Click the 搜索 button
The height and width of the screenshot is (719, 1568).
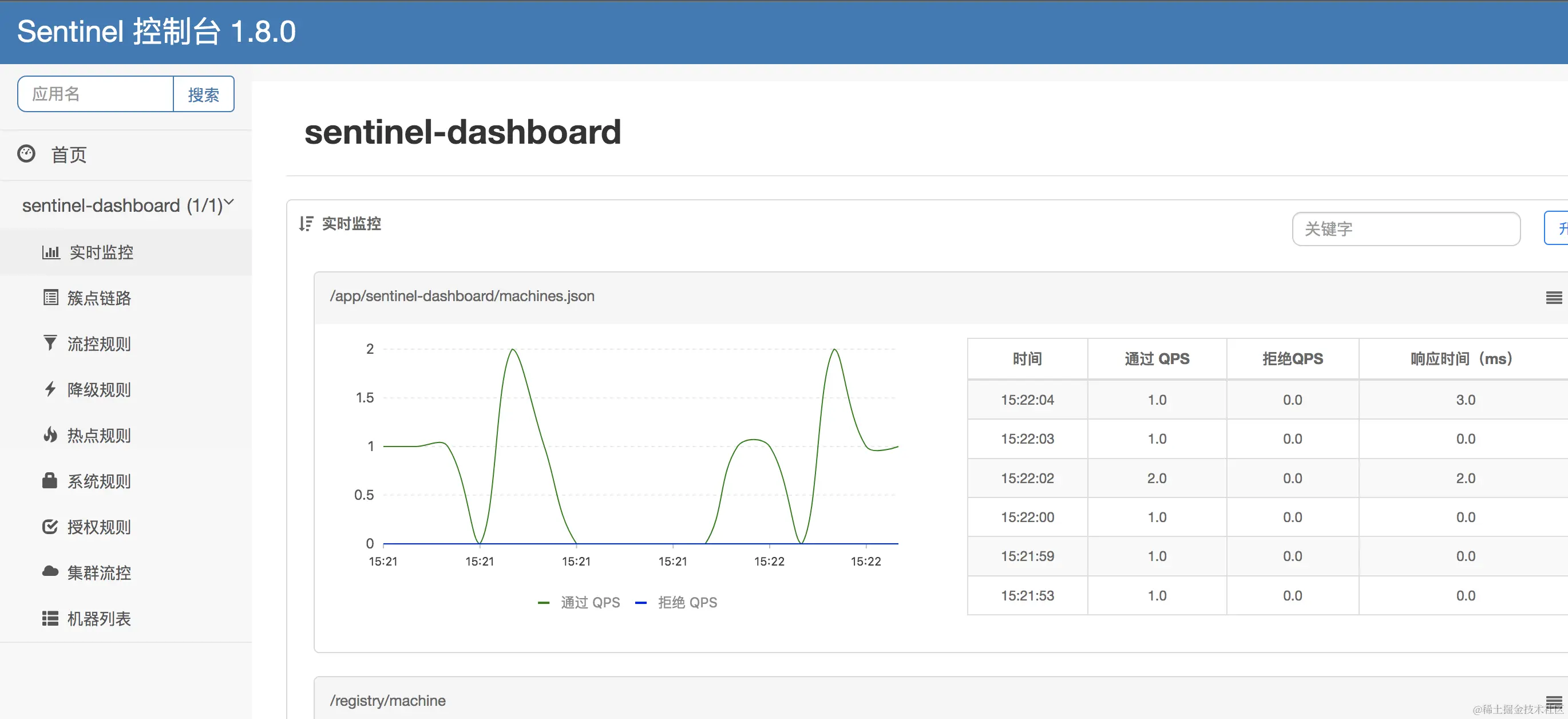point(203,94)
